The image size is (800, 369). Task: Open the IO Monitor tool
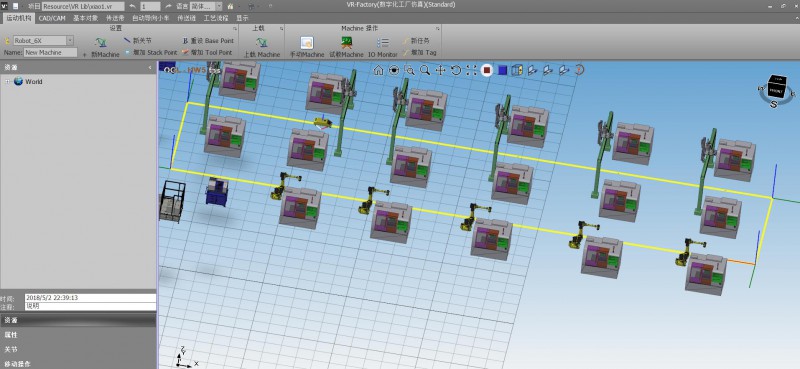383,47
